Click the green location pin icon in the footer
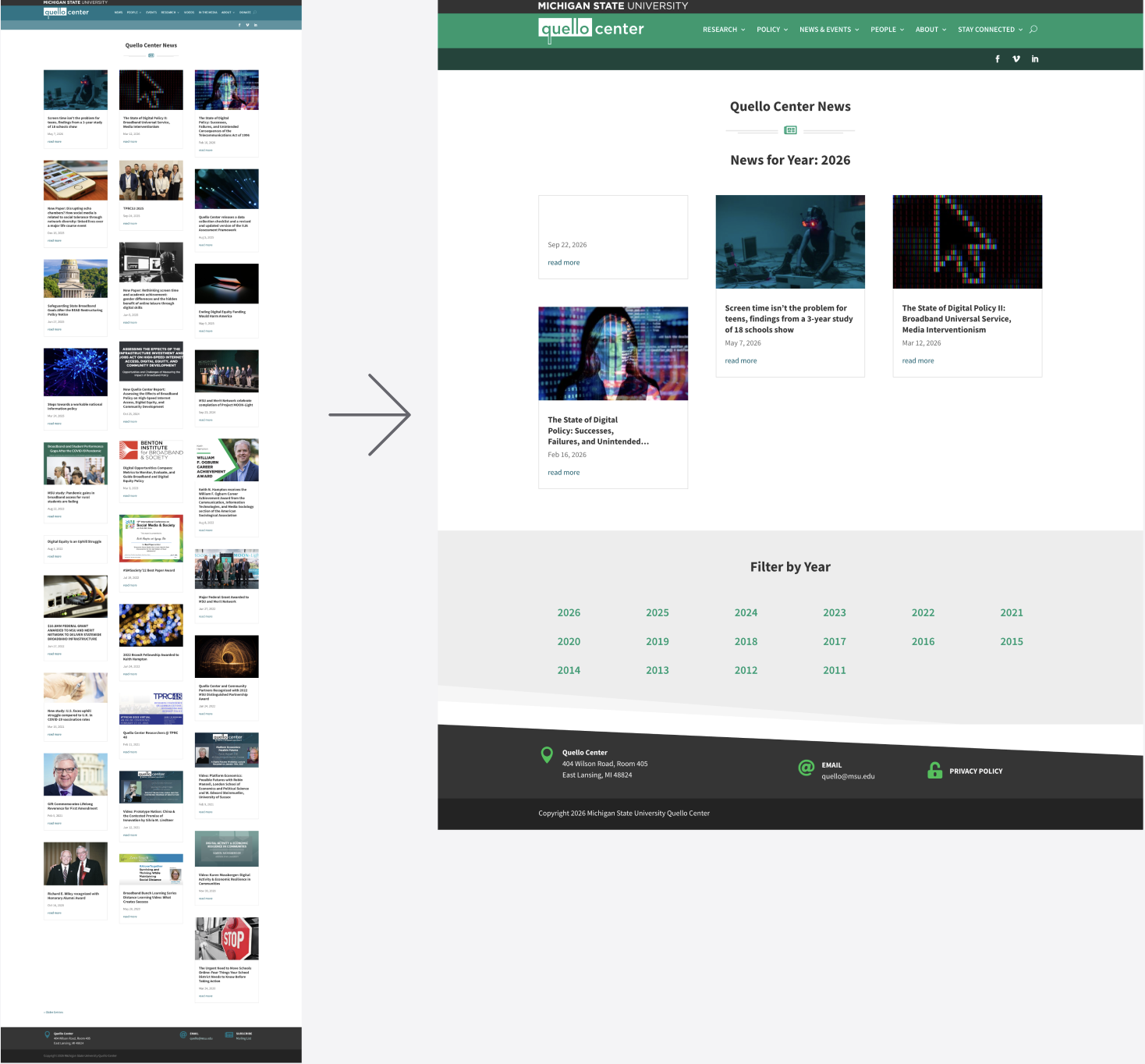 [x=547, y=755]
